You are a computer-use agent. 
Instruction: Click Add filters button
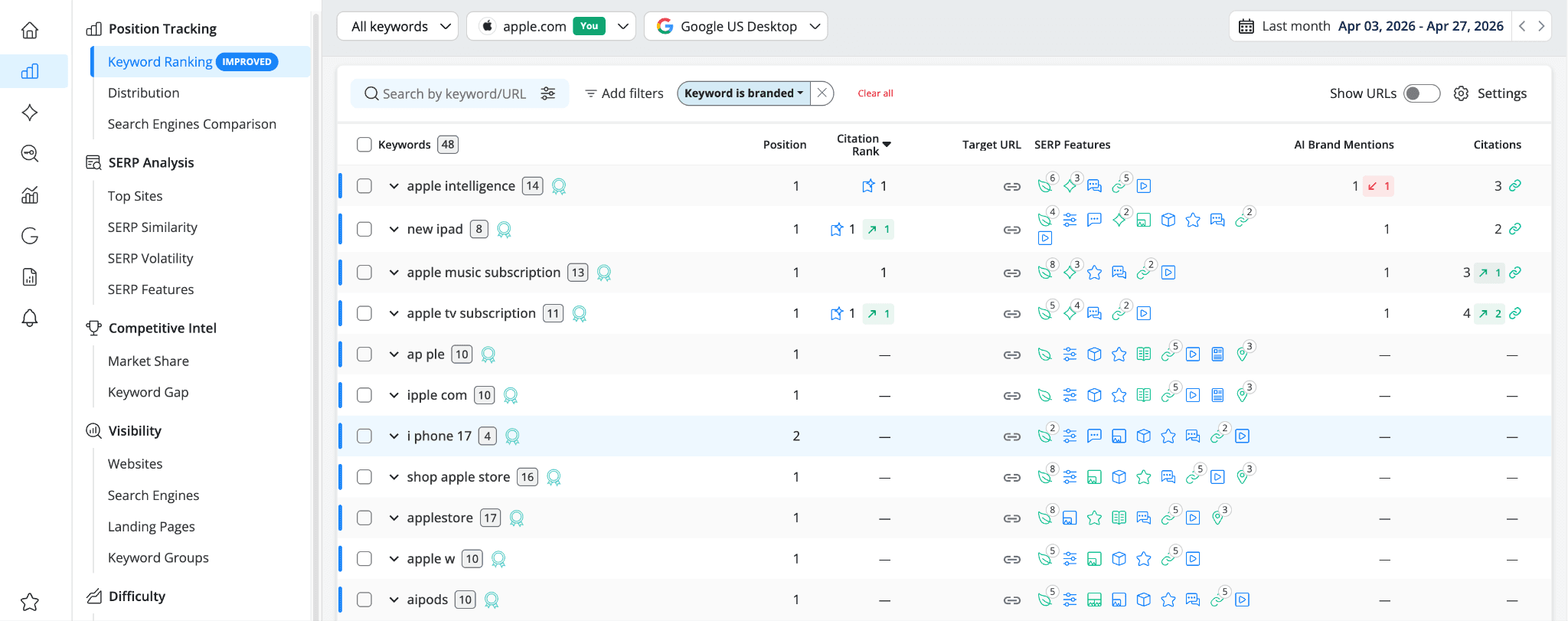pyautogui.click(x=624, y=93)
